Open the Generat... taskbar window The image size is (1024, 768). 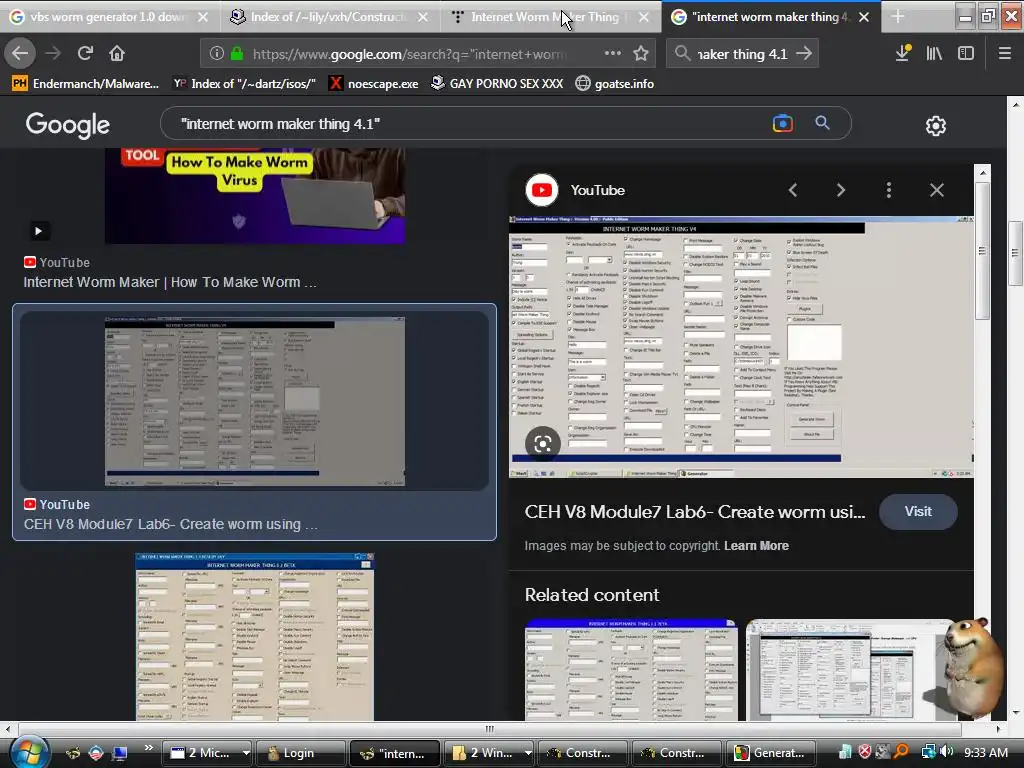(769, 753)
